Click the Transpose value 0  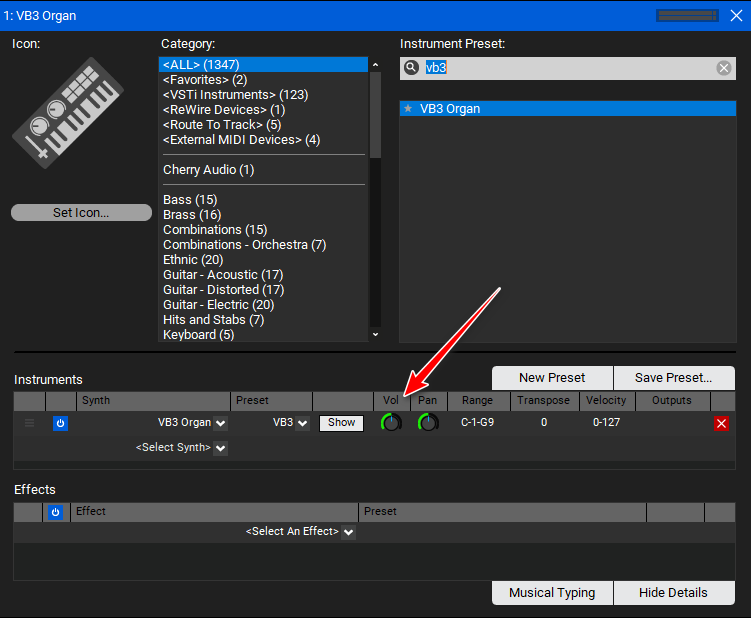tap(544, 423)
